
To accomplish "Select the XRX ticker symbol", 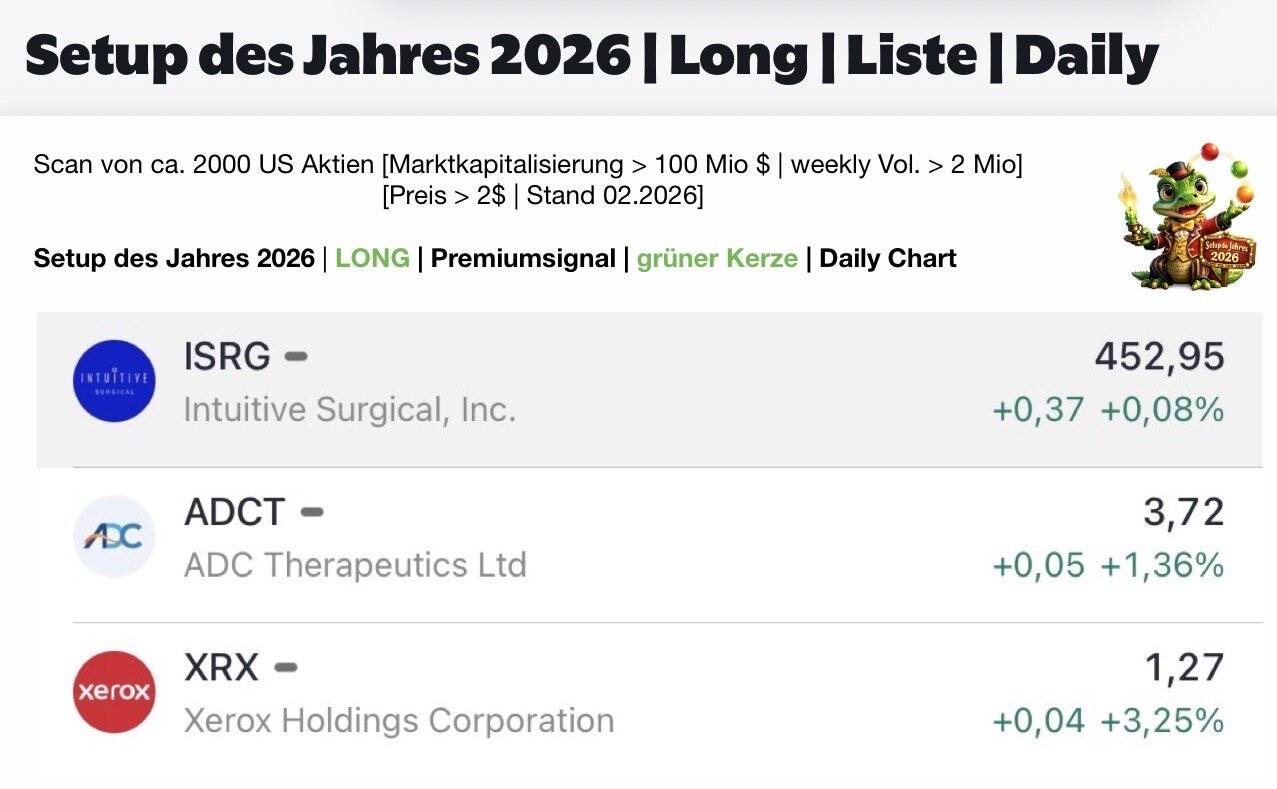I will tap(221, 667).
